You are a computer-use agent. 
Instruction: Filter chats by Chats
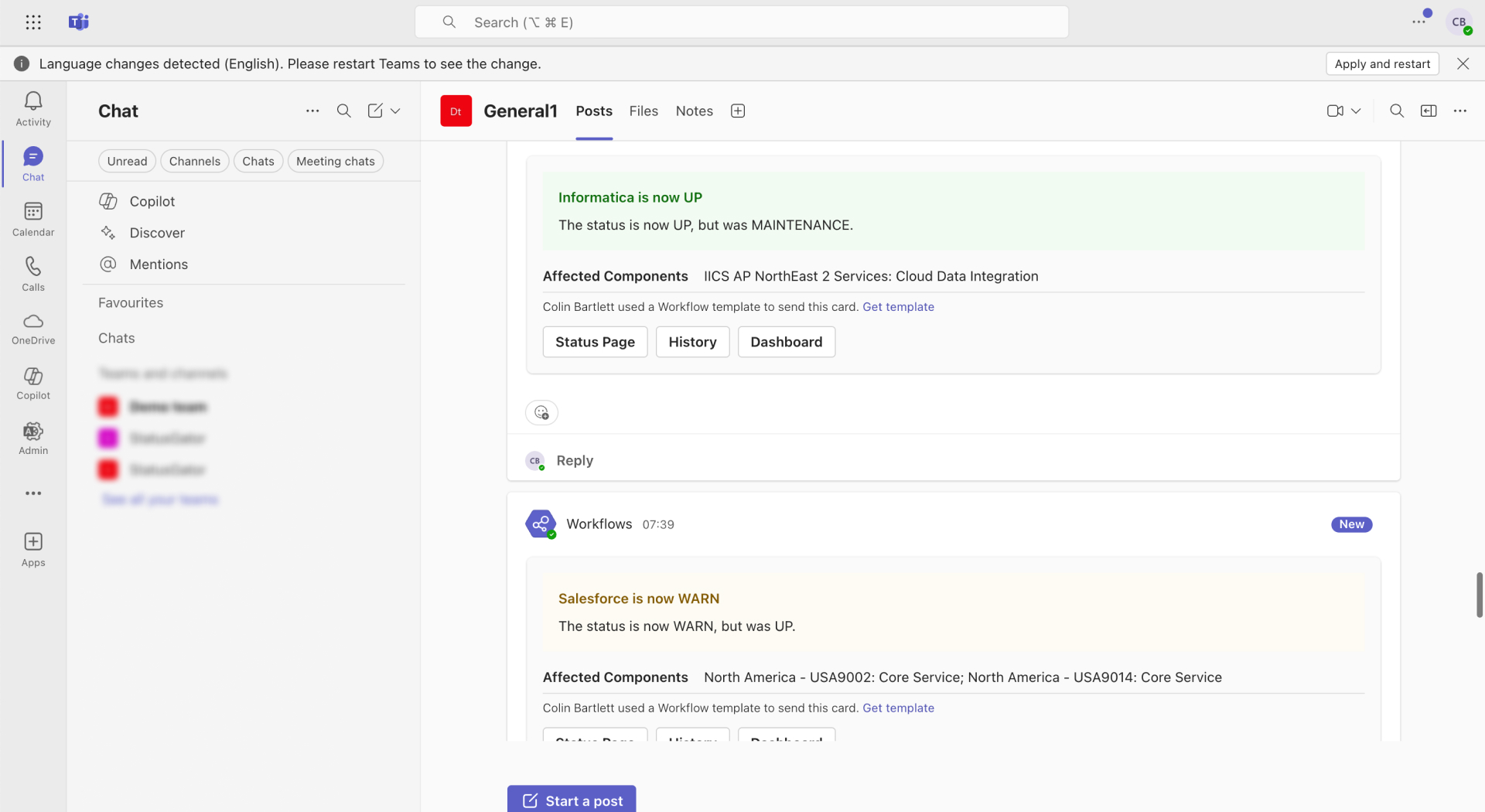pos(258,161)
